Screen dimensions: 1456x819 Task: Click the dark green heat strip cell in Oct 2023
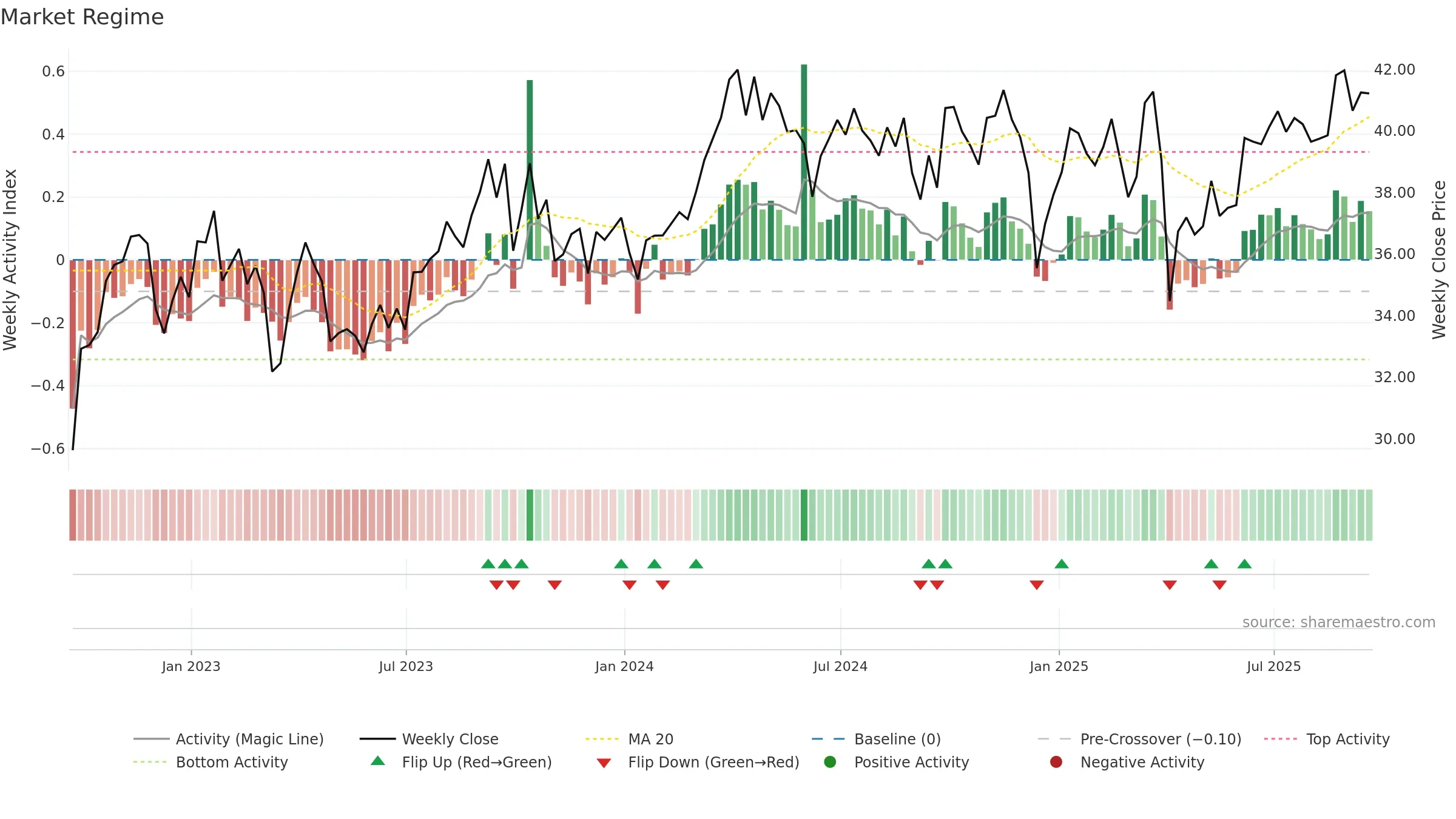(530, 515)
